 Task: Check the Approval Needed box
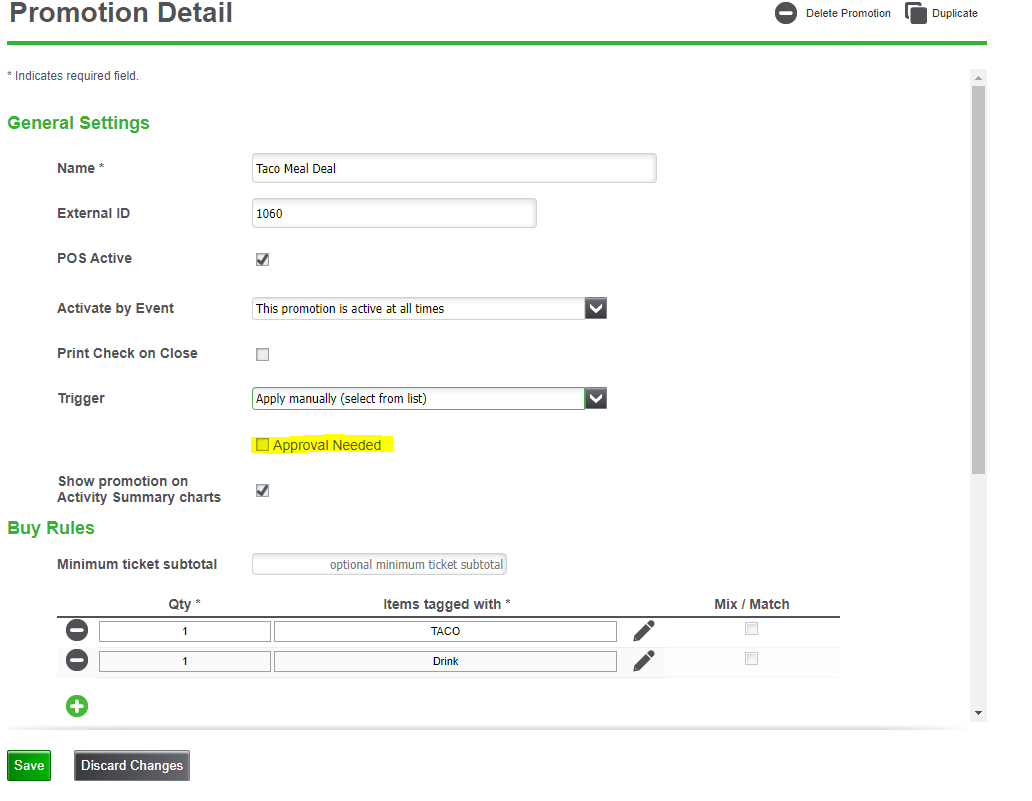263,445
